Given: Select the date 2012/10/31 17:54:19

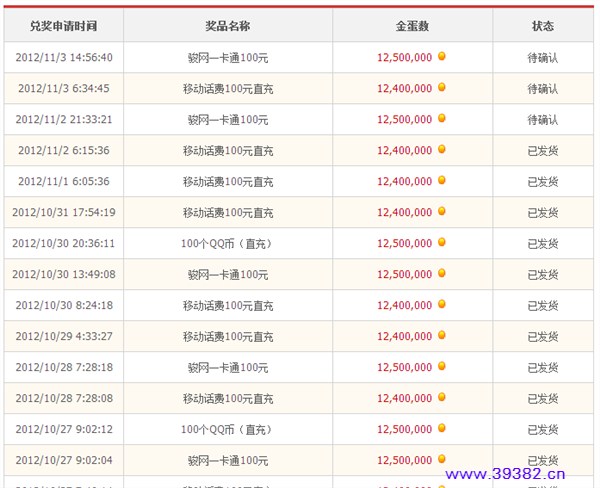Looking at the screenshot, I should [x=64, y=212].
